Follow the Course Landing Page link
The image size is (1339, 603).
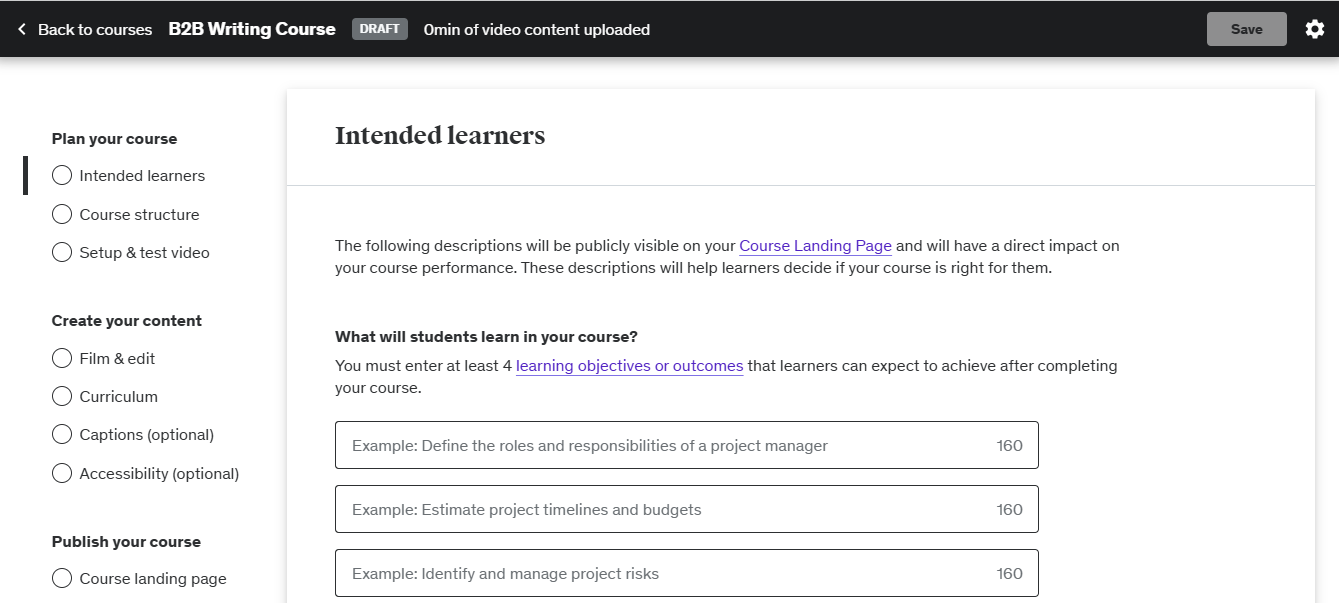pyautogui.click(x=815, y=246)
